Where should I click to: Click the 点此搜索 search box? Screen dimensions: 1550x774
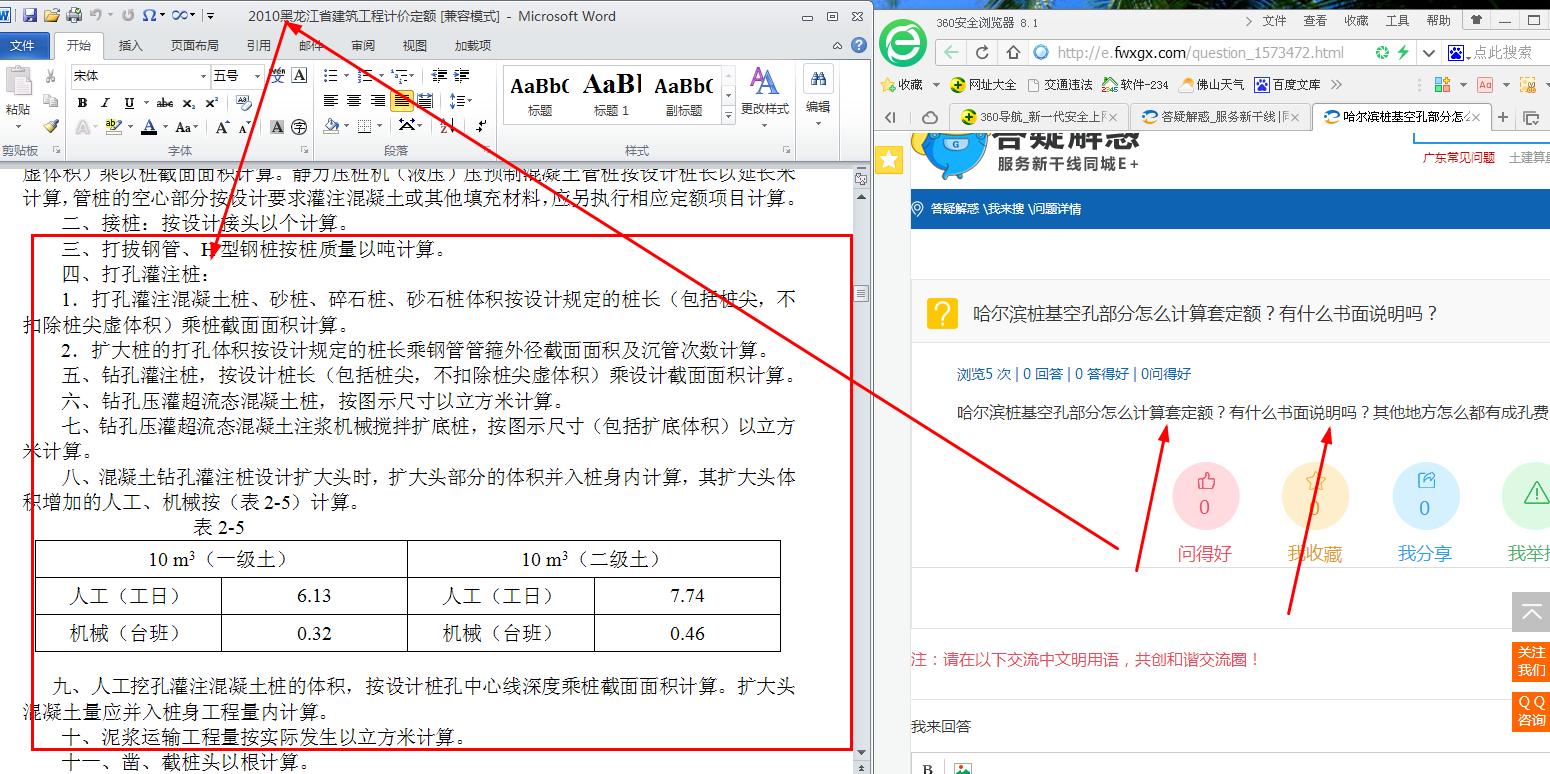point(1502,53)
